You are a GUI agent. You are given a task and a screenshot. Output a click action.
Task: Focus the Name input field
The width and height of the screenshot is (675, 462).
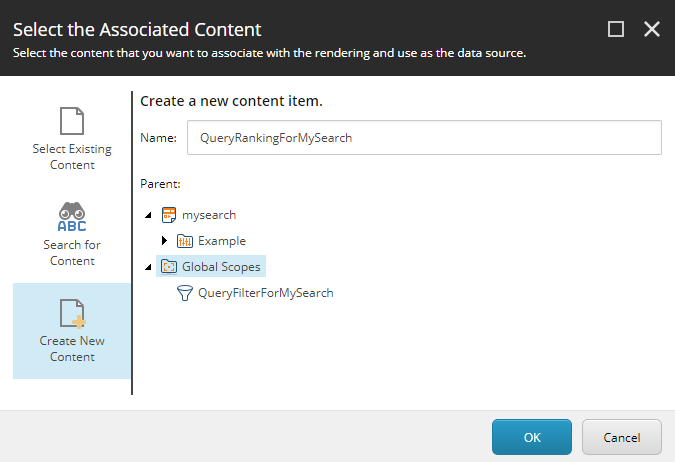tap(424, 138)
